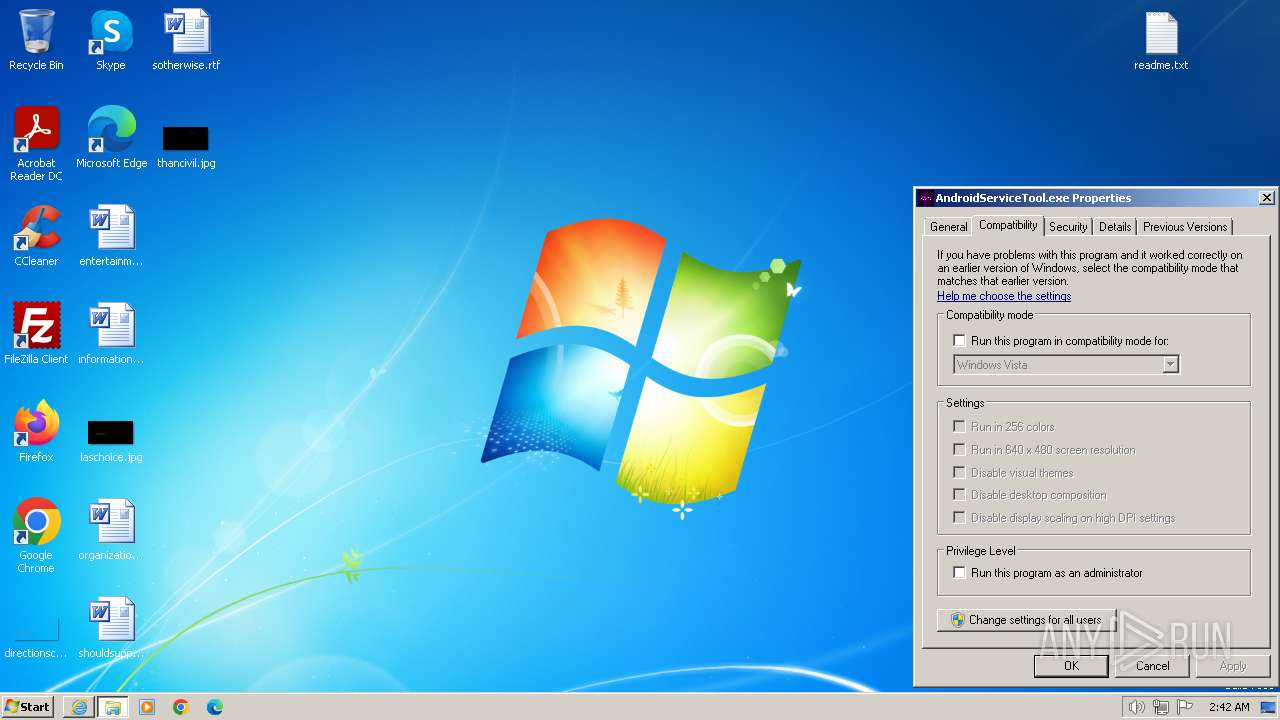This screenshot has height=720, width=1280.
Task: Select the Skype desktop shortcut
Action: point(111,40)
